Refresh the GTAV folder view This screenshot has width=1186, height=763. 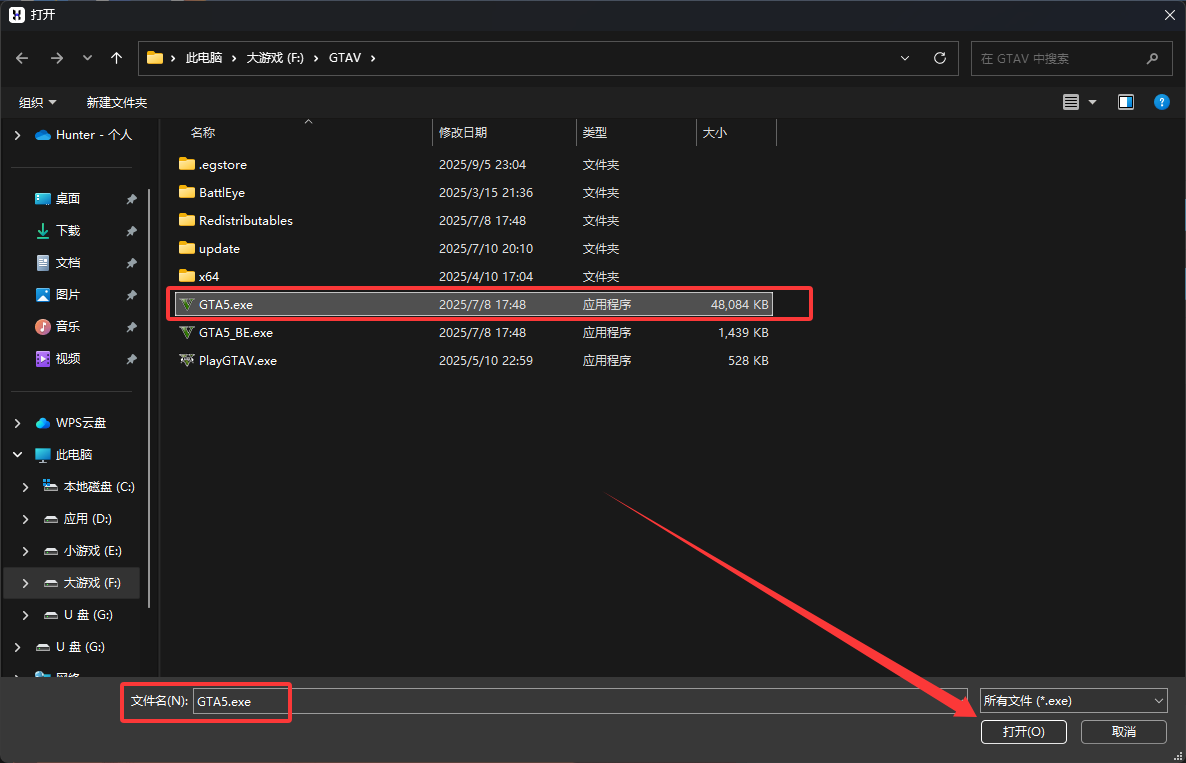point(939,58)
